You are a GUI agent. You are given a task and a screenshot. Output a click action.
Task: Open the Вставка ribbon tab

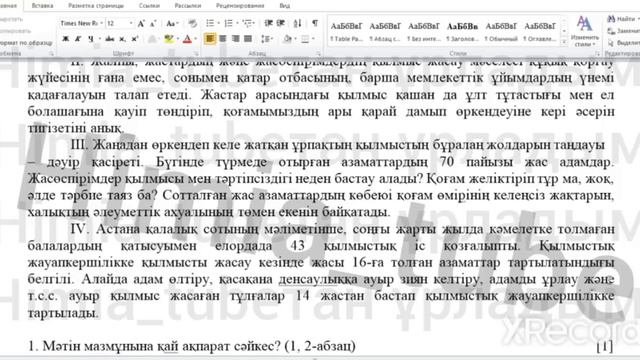[42, 6]
